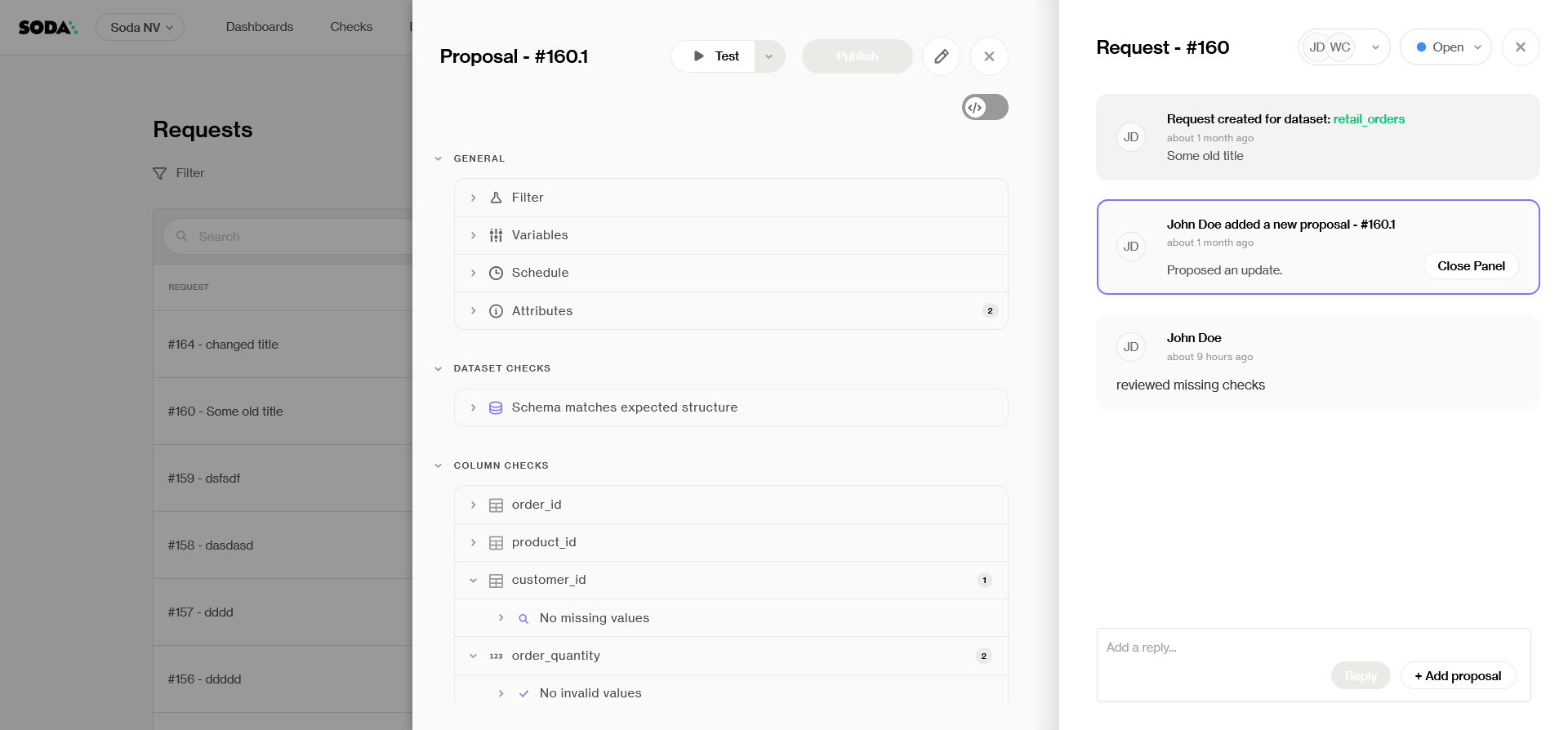This screenshot has width=1568, height=730.
Task: Click the Variables sliders icon
Action: point(496,235)
